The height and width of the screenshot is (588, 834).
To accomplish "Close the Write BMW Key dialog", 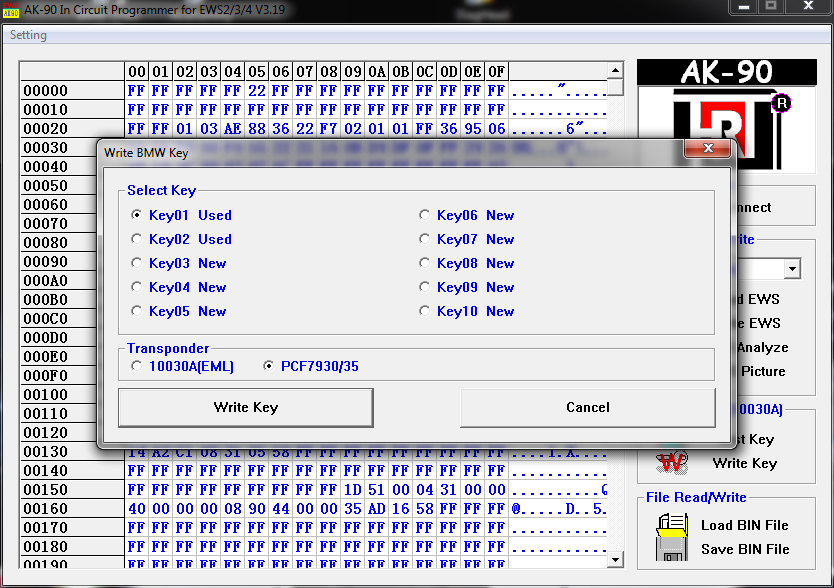I will 707,149.
